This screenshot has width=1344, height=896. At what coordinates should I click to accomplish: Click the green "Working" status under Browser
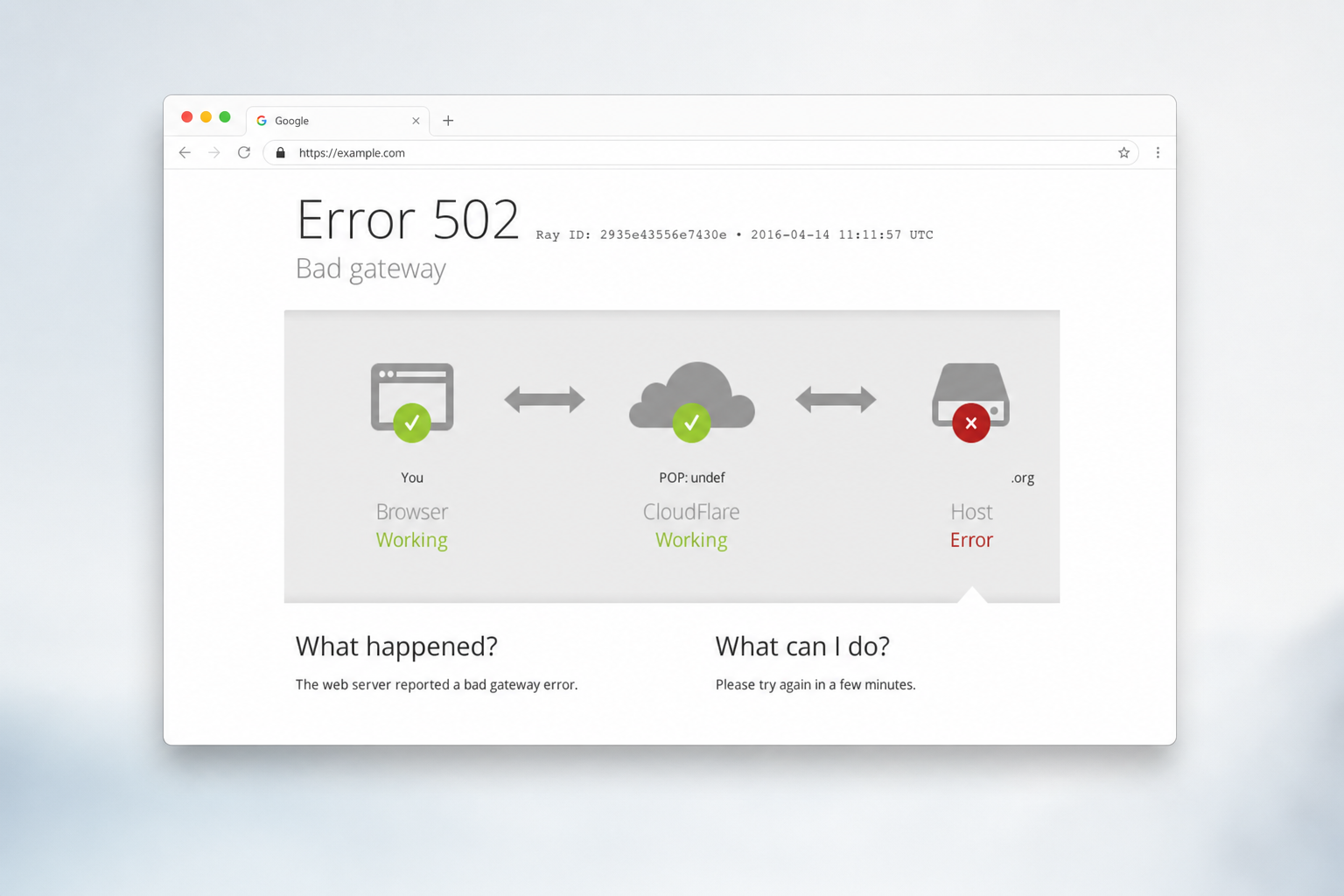point(412,540)
